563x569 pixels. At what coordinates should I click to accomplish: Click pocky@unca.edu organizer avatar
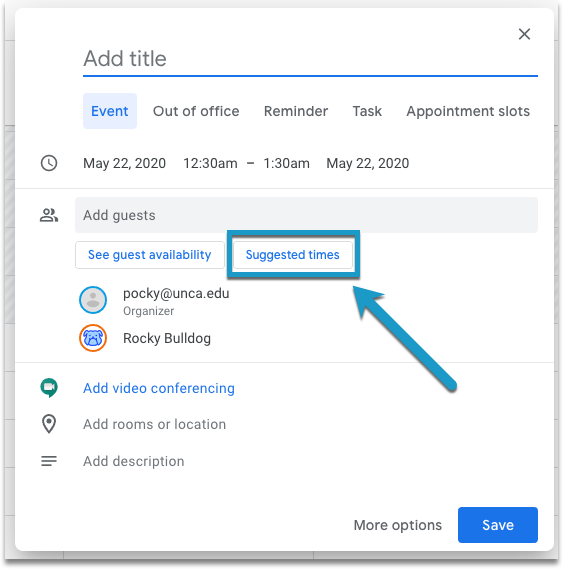click(93, 300)
